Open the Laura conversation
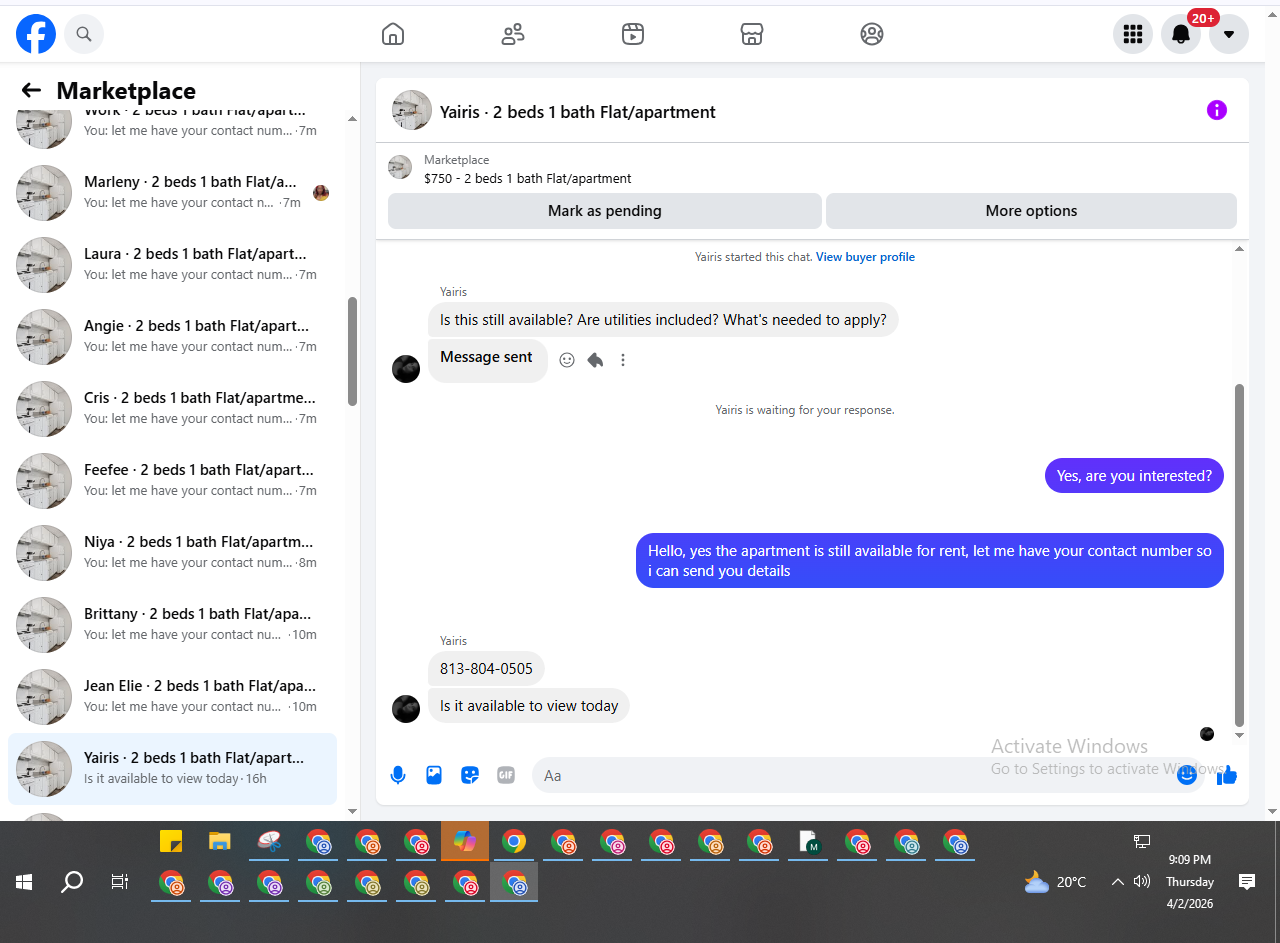Image resolution: width=1280 pixels, height=943 pixels. pyautogui.click(x=173, y=264)
